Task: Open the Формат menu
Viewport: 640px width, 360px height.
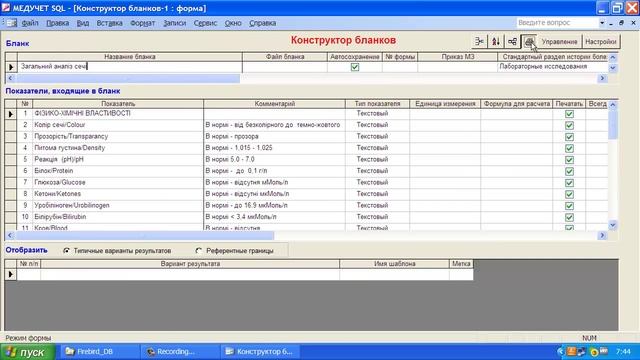Action: coord(142,23)
